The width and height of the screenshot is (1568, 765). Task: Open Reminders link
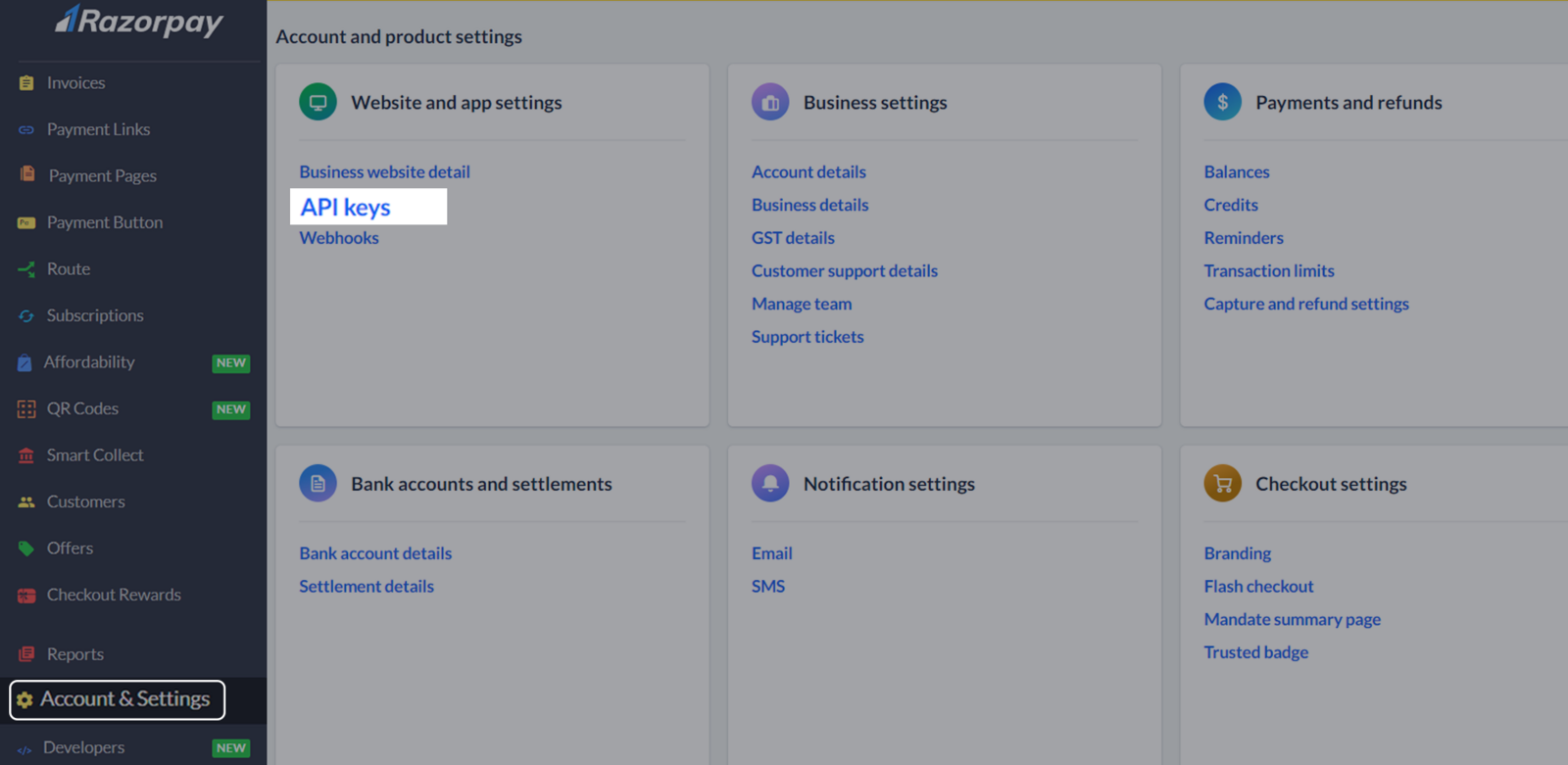point(1244,238)
